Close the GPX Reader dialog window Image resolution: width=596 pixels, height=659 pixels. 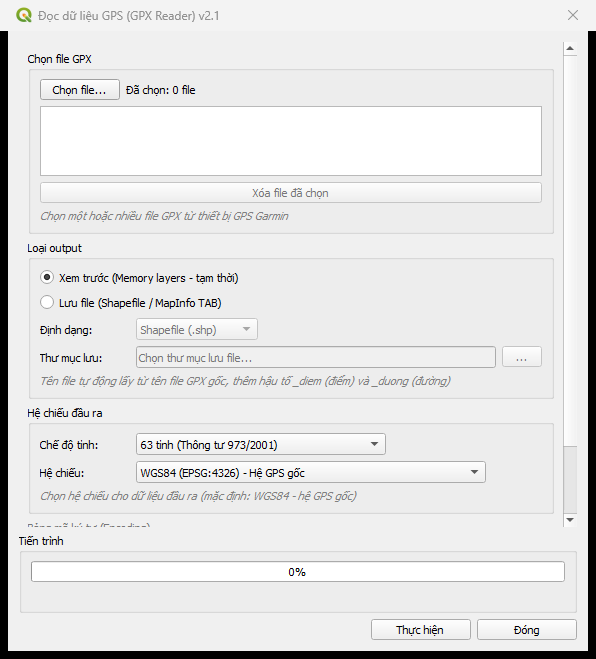[572, 16]
